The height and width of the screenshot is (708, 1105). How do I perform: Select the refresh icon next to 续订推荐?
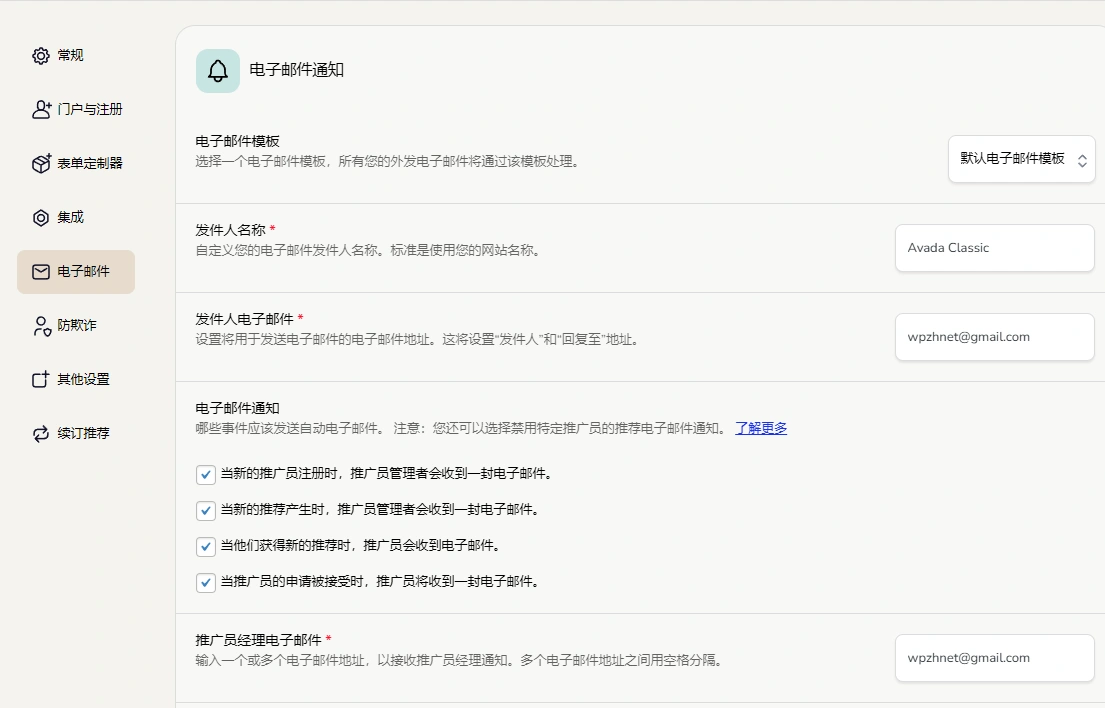click(40, 433)
